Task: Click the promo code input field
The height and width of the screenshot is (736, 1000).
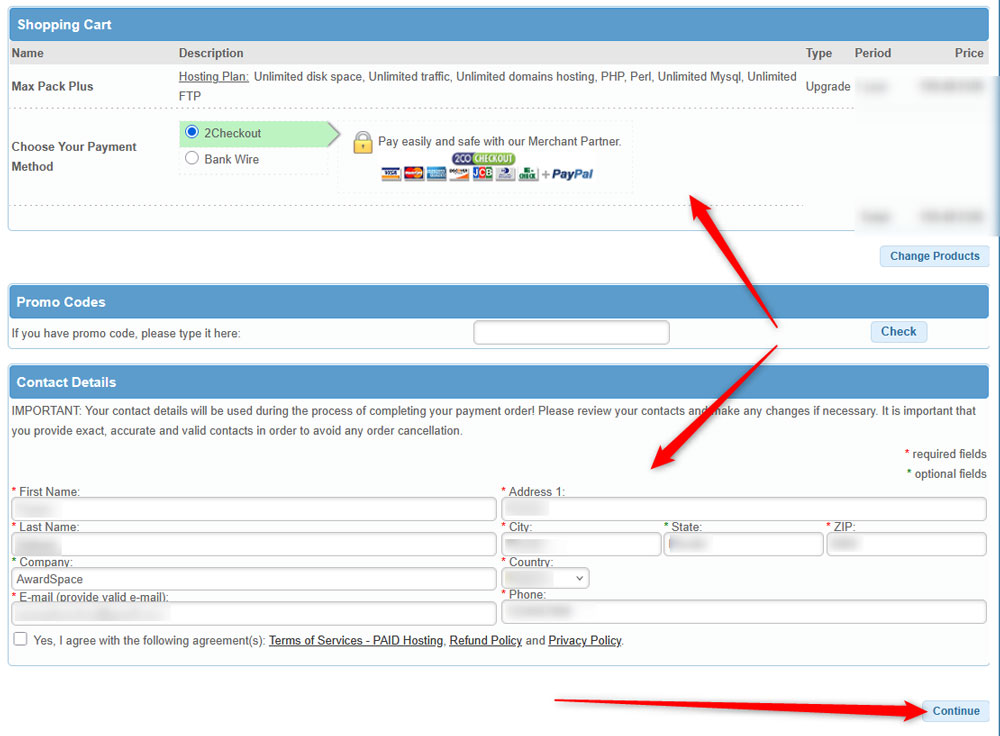Action: click(x=571, y=332)
